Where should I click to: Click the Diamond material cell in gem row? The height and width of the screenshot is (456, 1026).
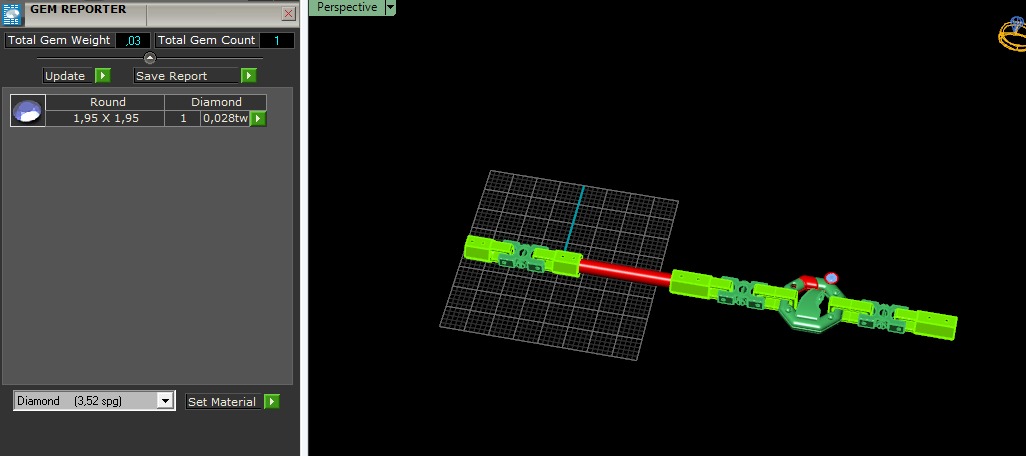(216, 102)
